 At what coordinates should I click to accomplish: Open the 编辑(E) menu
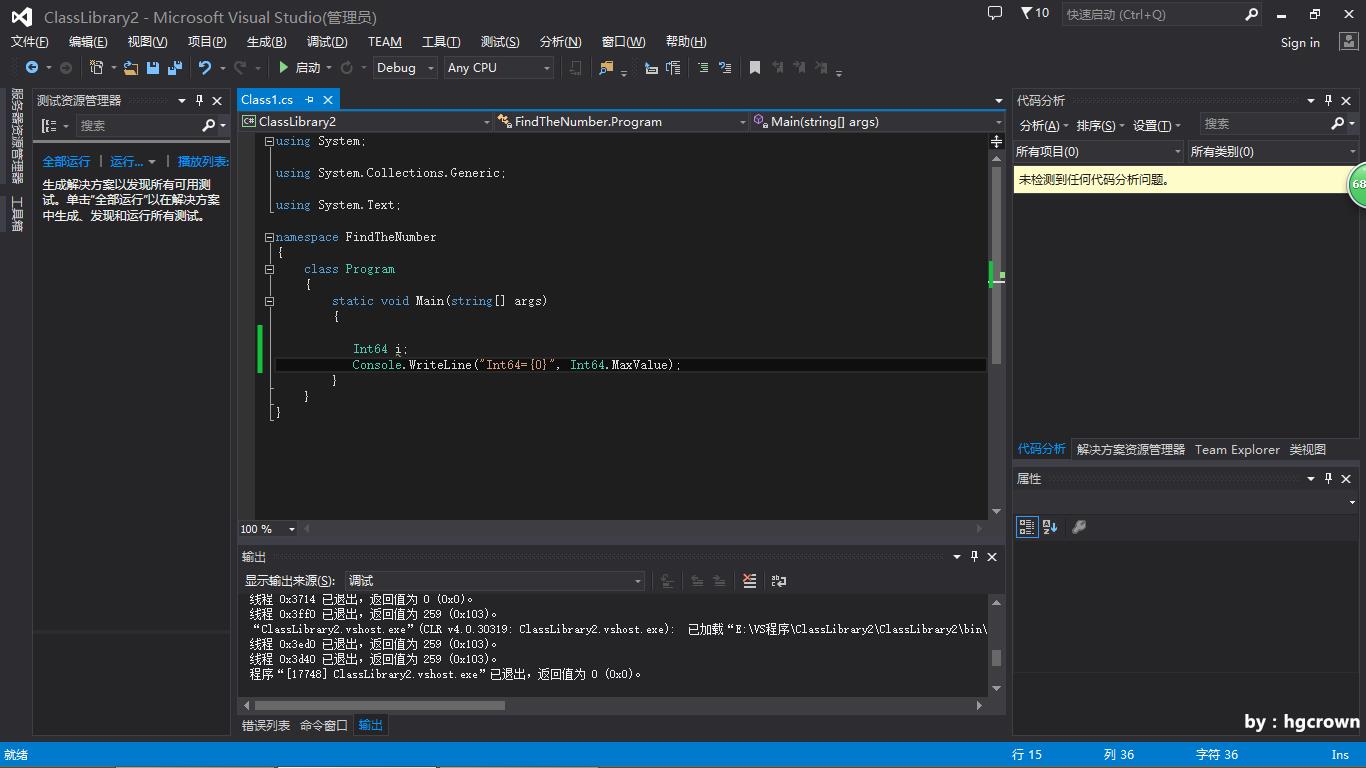pyautogui.click(x=88, y=41)
